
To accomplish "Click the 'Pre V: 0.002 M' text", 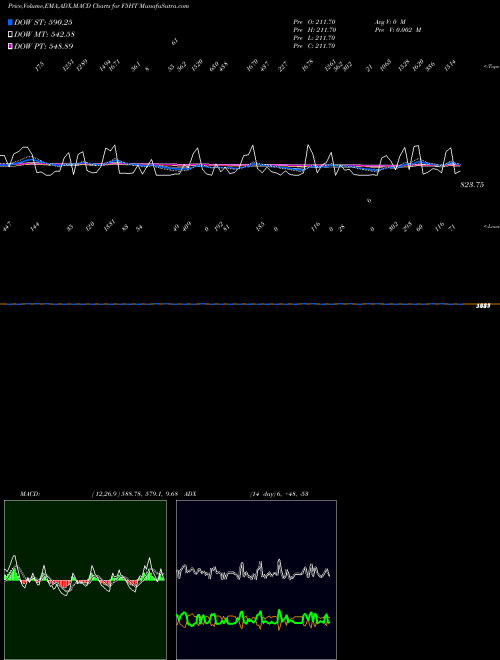I will click(x=398, y=30).
